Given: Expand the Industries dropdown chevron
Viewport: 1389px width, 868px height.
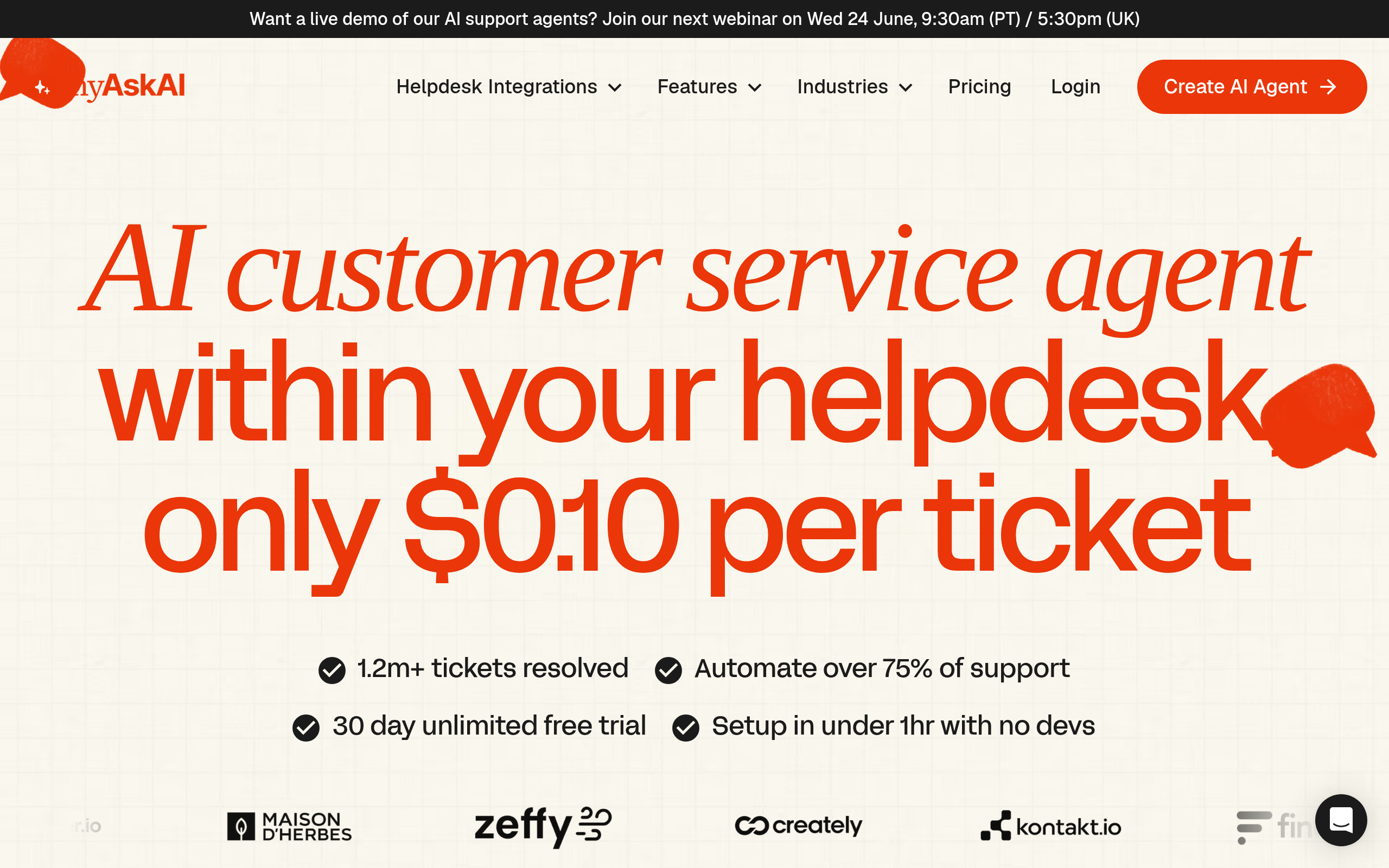Looking at the screenshot, I should click(x=906, y=88).
